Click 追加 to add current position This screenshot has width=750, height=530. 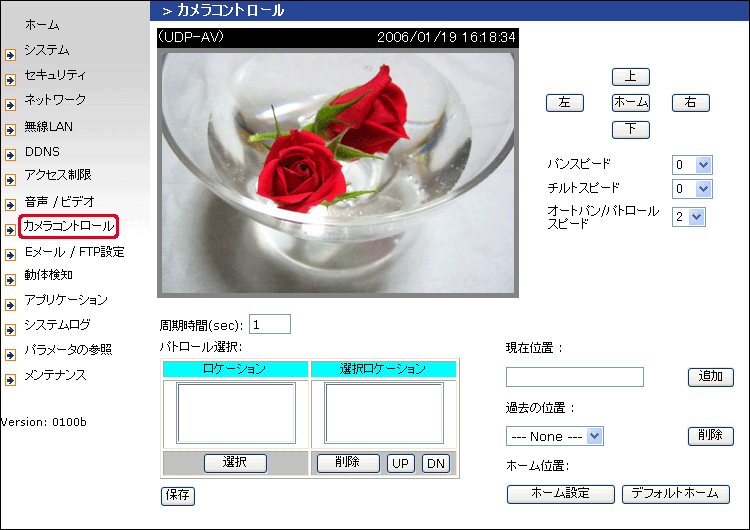[x=710, y=377]
